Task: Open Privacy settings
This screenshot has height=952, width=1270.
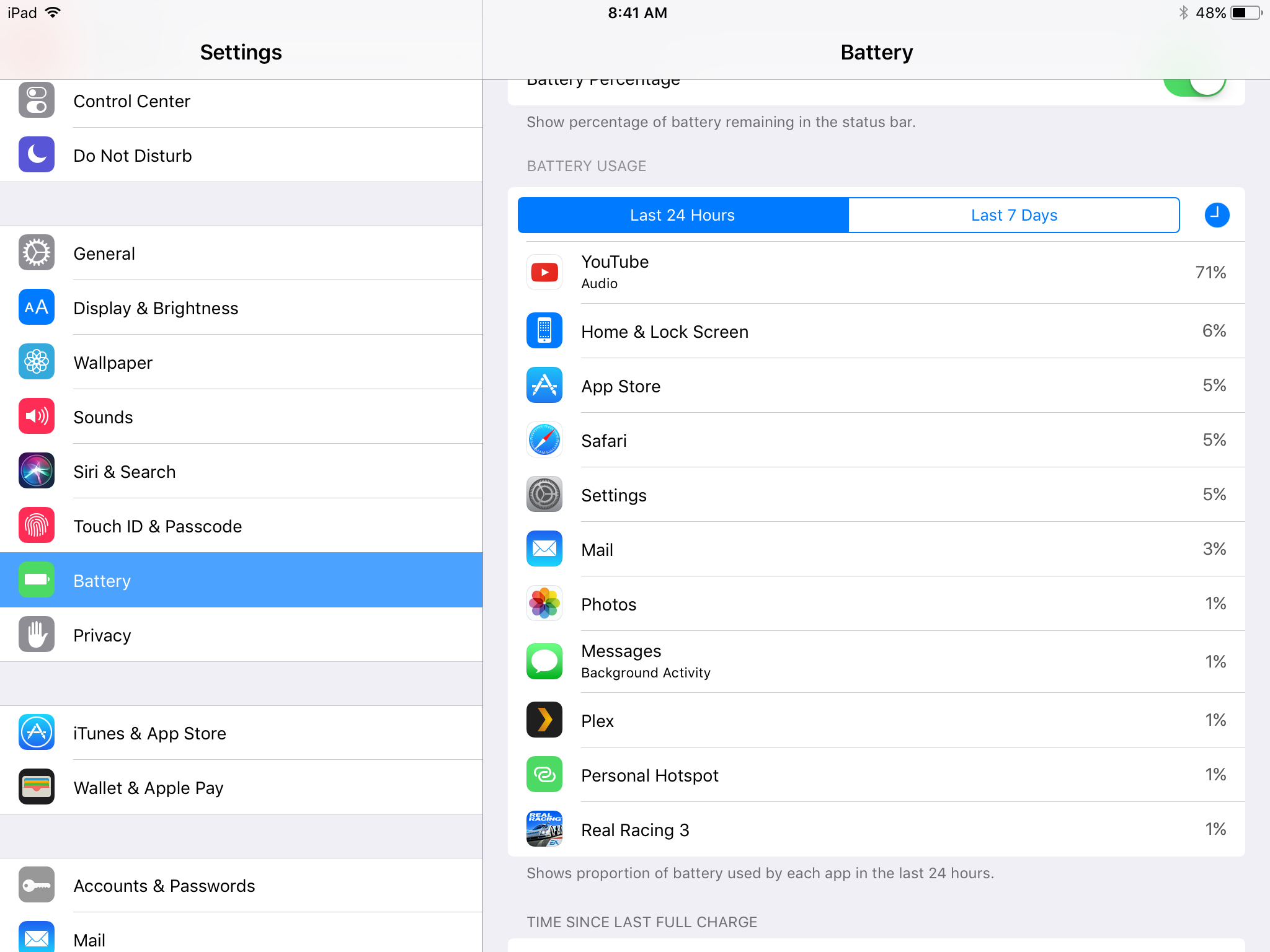Action: [x=241, y=635]
